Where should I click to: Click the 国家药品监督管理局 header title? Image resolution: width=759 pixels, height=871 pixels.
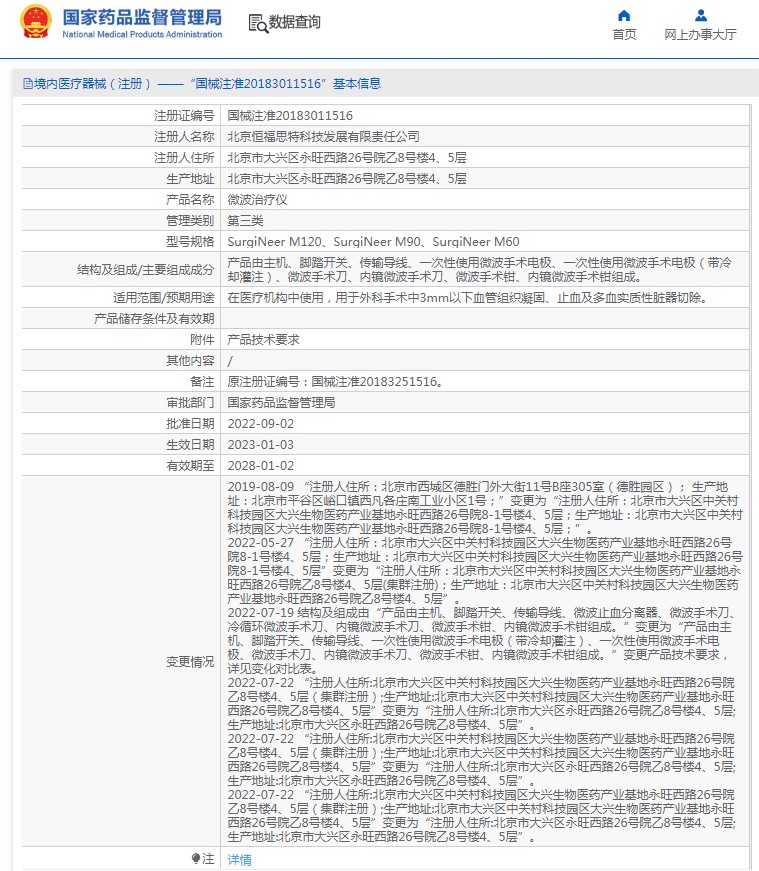142,17
